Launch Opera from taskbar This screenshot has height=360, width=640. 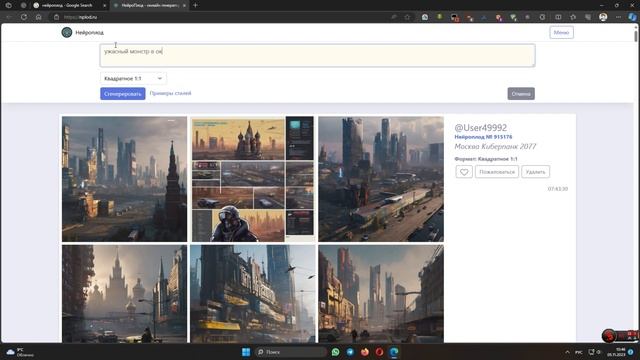[379, 352]
